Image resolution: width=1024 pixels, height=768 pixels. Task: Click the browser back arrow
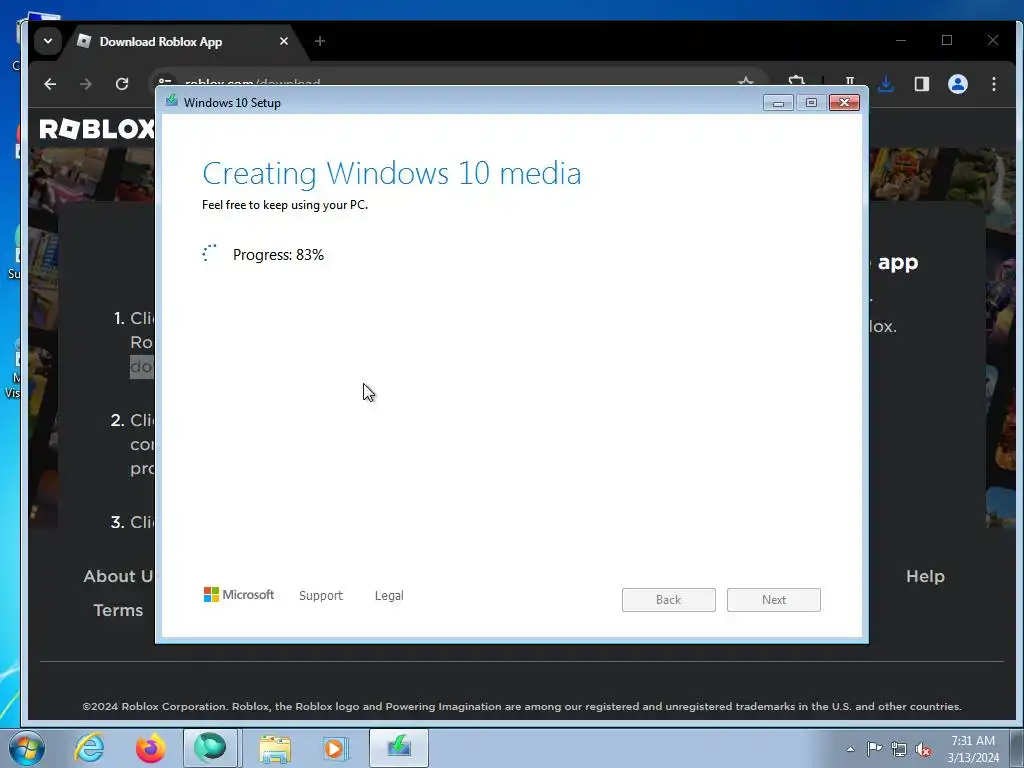50,84
